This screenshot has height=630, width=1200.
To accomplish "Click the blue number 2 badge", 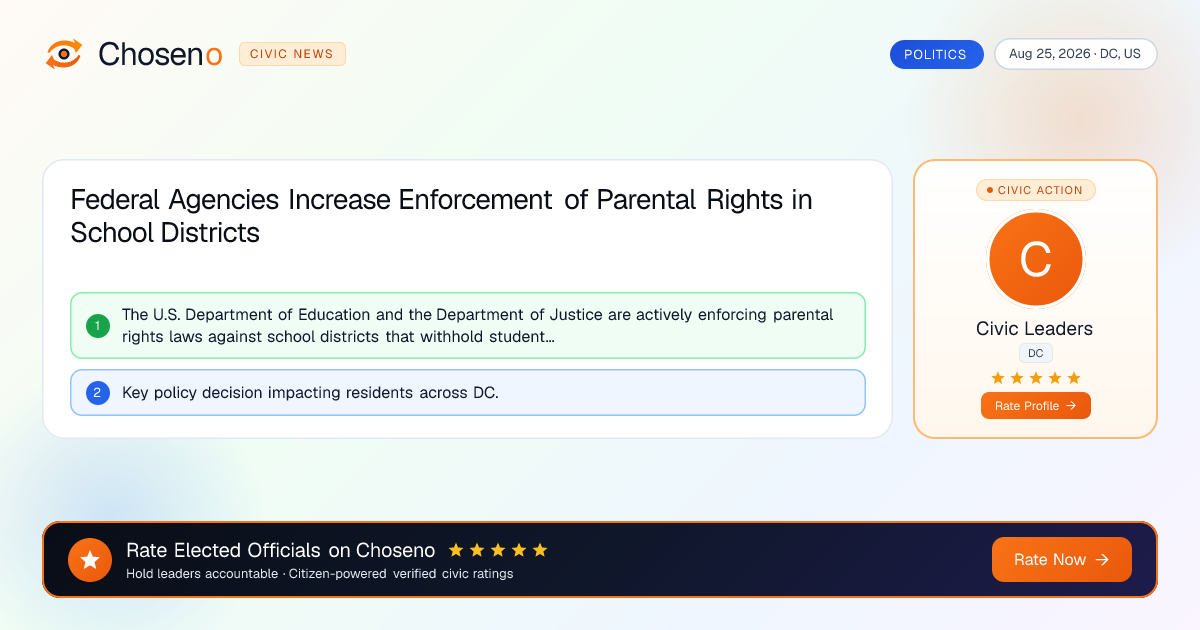I will coord(98,392).
